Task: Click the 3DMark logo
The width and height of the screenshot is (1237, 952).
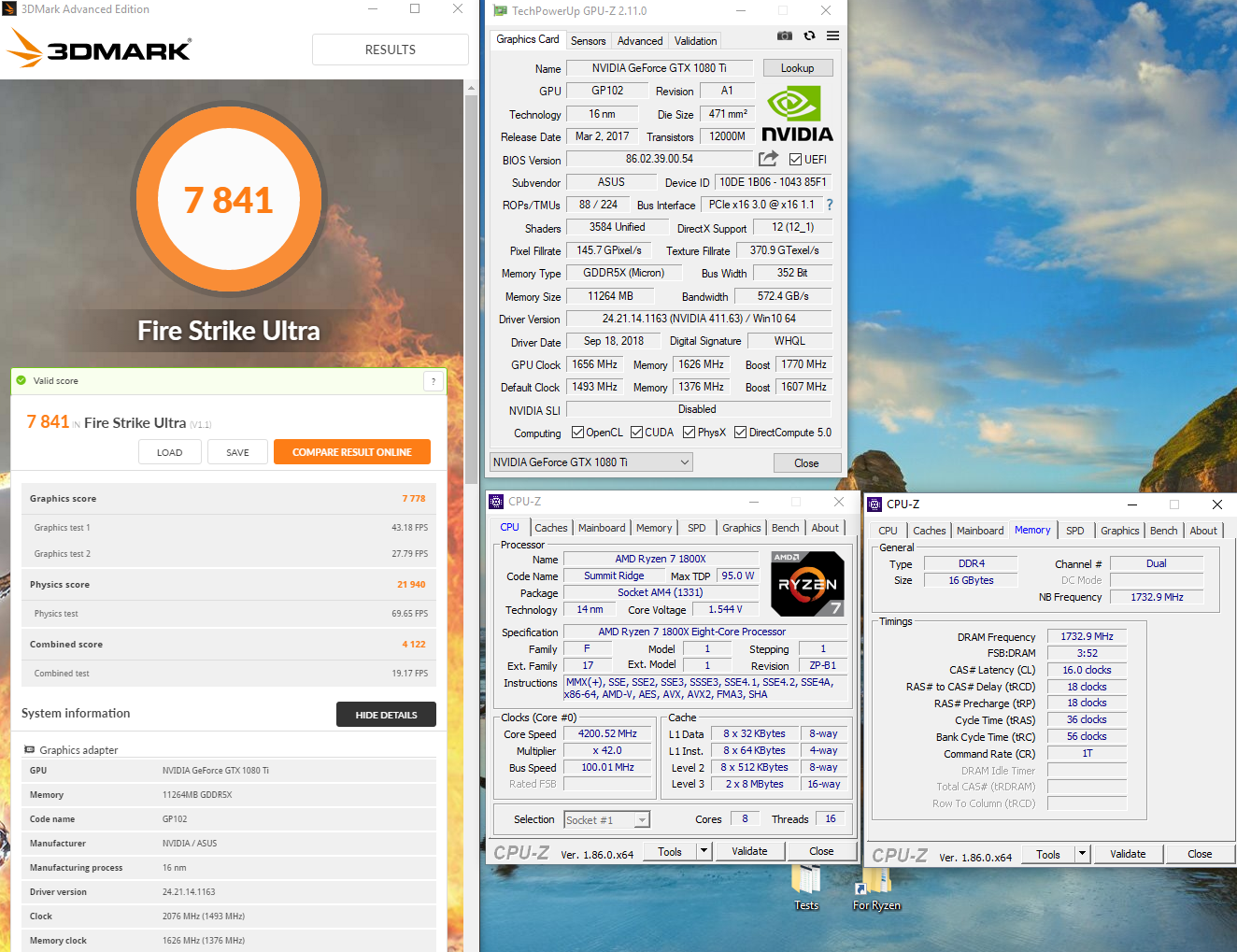Action: 100,49
